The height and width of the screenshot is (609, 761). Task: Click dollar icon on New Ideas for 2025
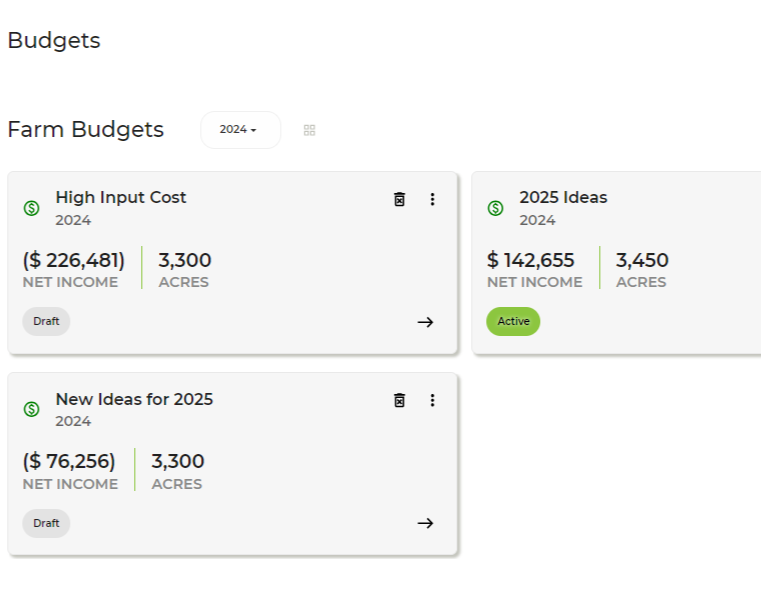coord(32,409)
